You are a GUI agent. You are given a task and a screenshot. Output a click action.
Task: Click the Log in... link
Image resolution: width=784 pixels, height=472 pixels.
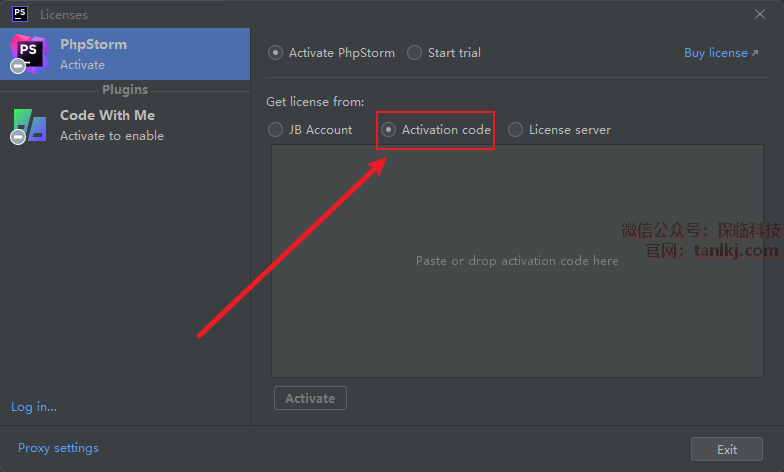tap(34, 407)
